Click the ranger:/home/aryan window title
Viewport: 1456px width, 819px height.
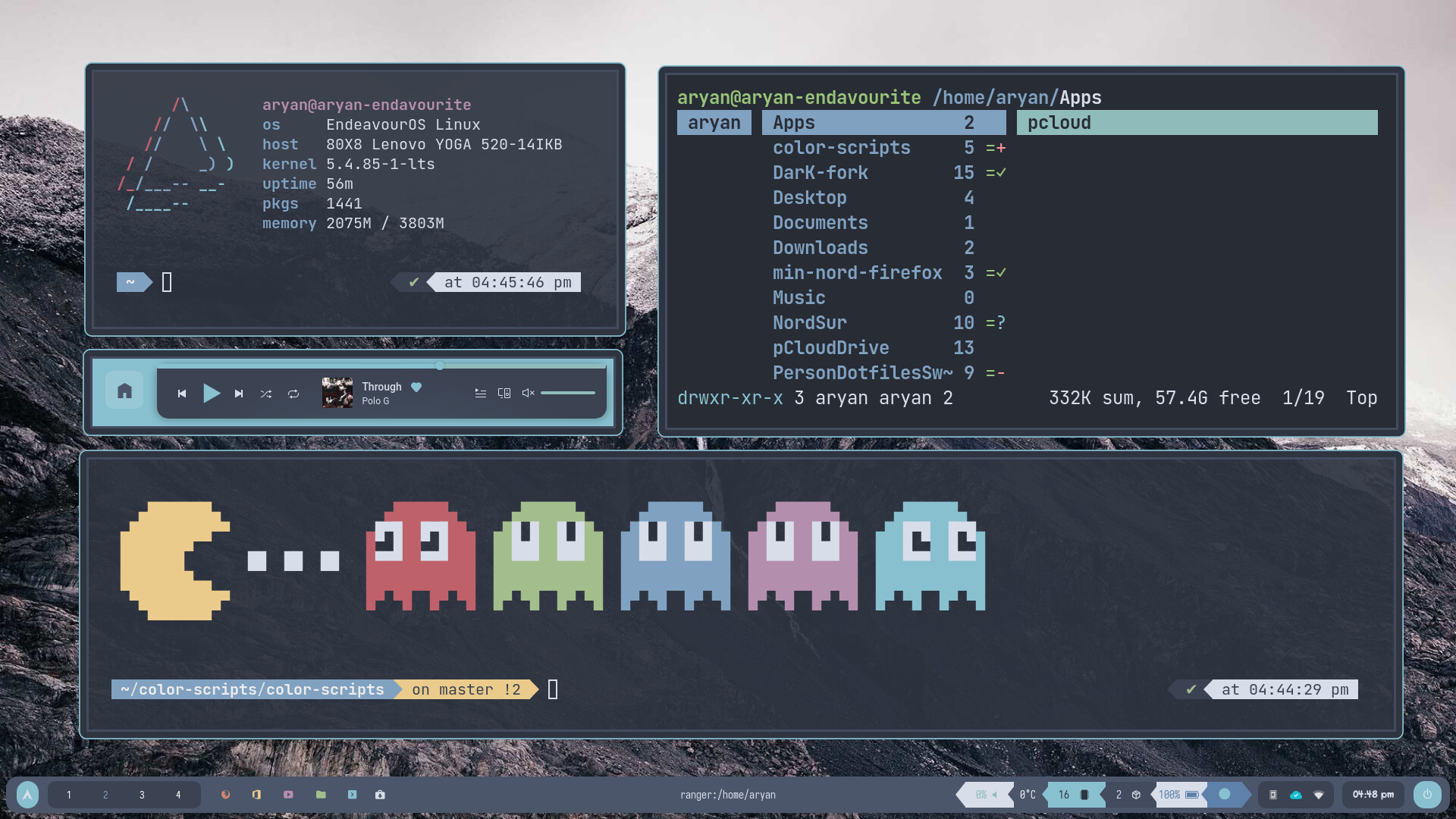pos(728,795)
